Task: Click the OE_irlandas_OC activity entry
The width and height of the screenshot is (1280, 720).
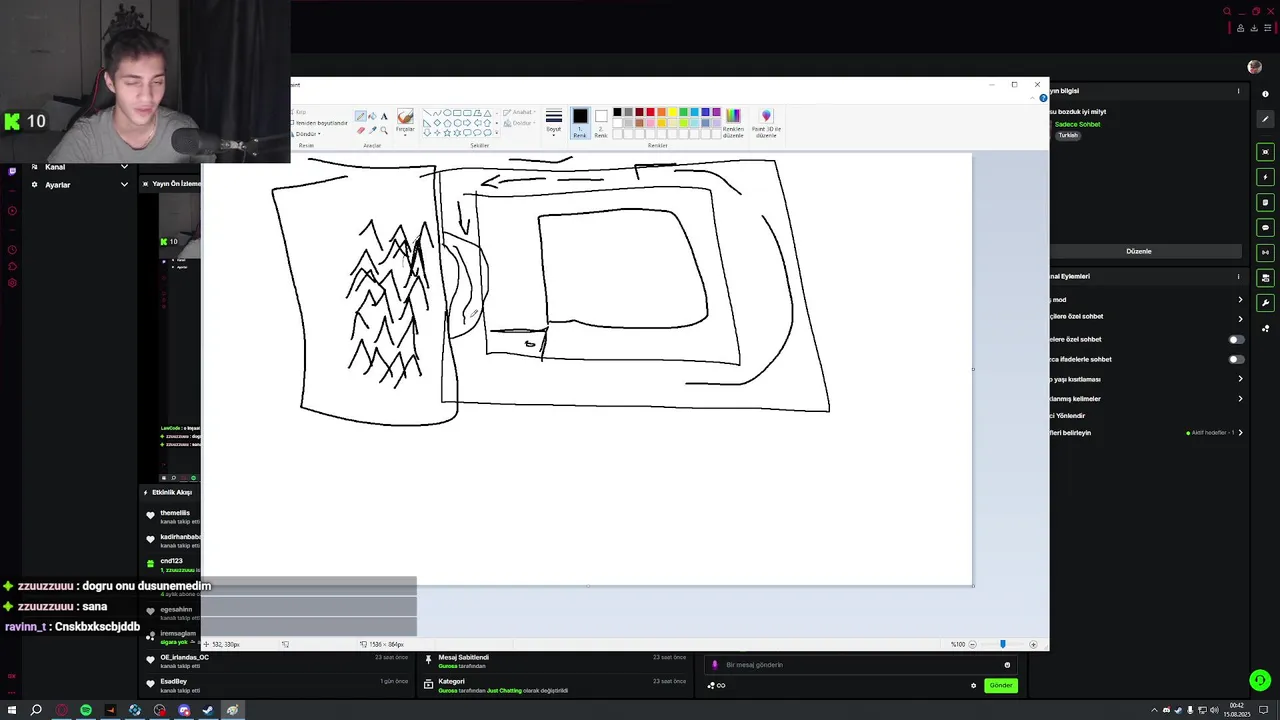Action: [x=278, y=661]
